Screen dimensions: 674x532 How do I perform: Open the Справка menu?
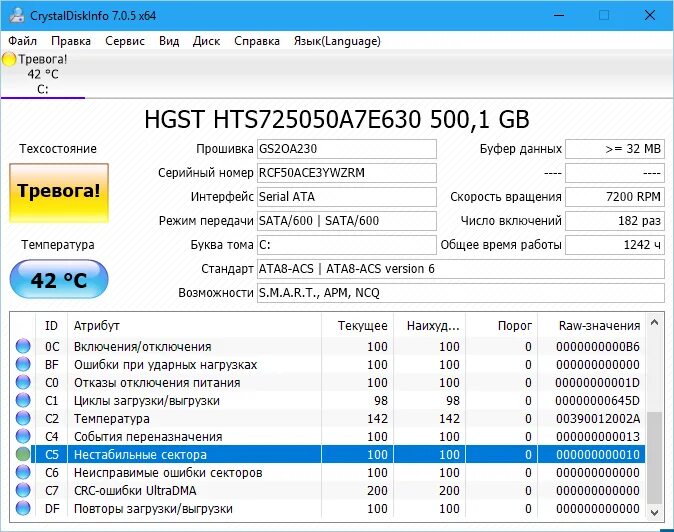point(257,41)
